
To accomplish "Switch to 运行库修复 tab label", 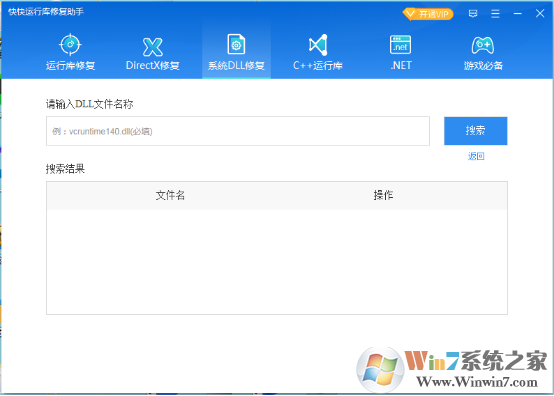I will point(70,66).
